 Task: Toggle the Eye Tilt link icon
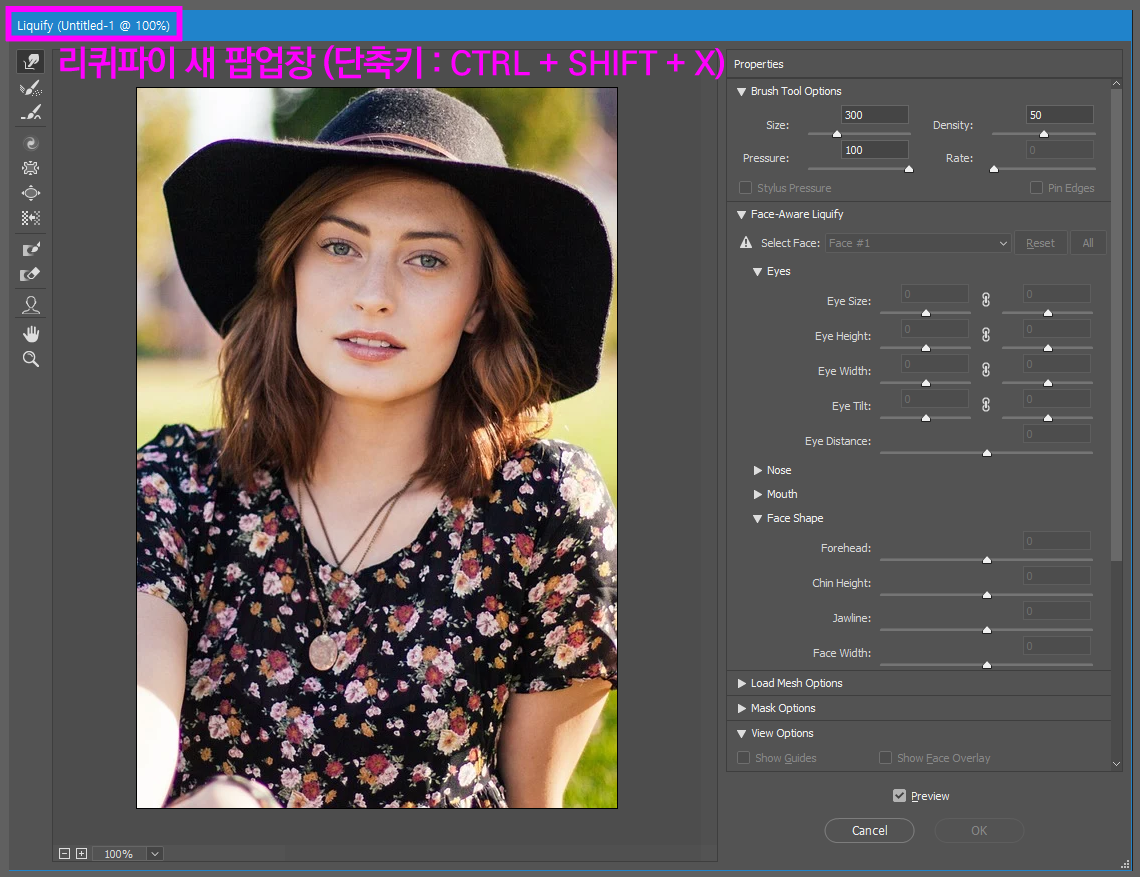click(986, 404)
